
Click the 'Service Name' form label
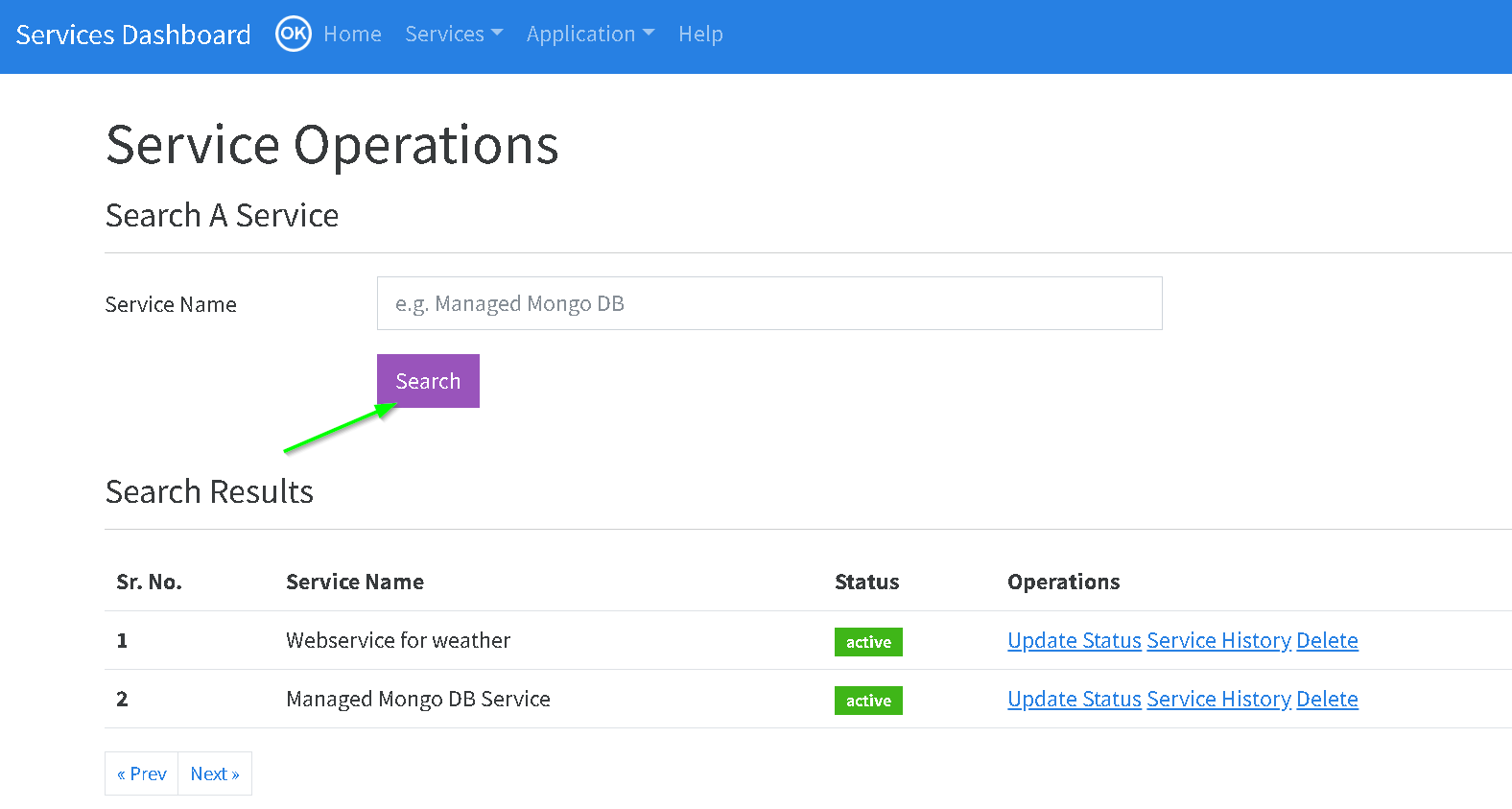[171, 304]
